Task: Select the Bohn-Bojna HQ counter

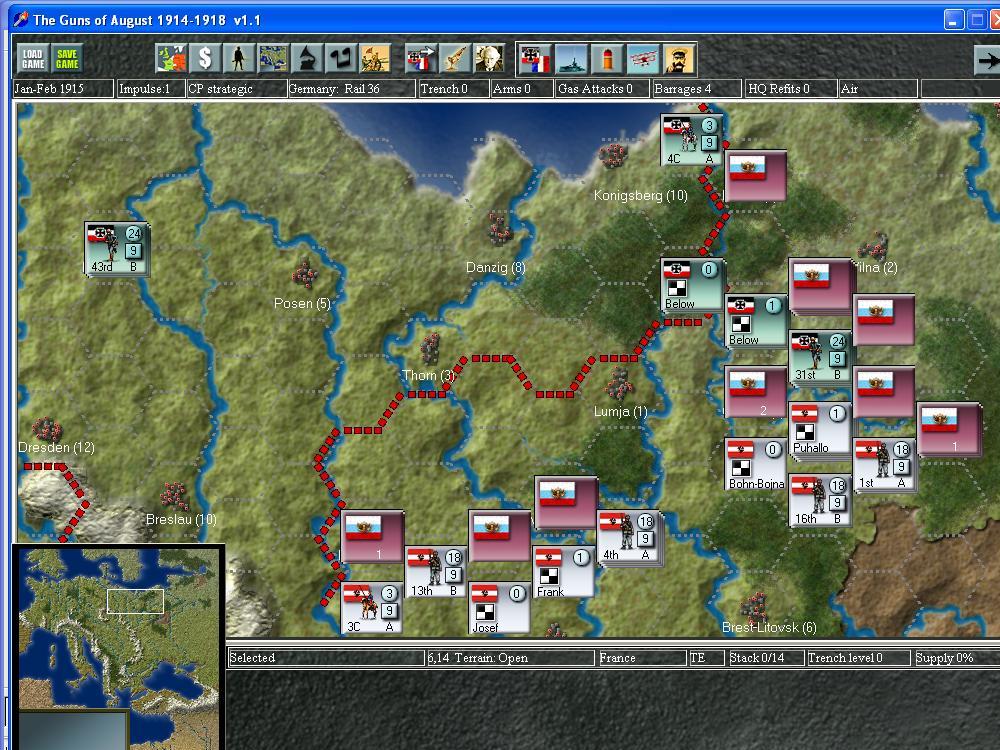Action: 756,464
